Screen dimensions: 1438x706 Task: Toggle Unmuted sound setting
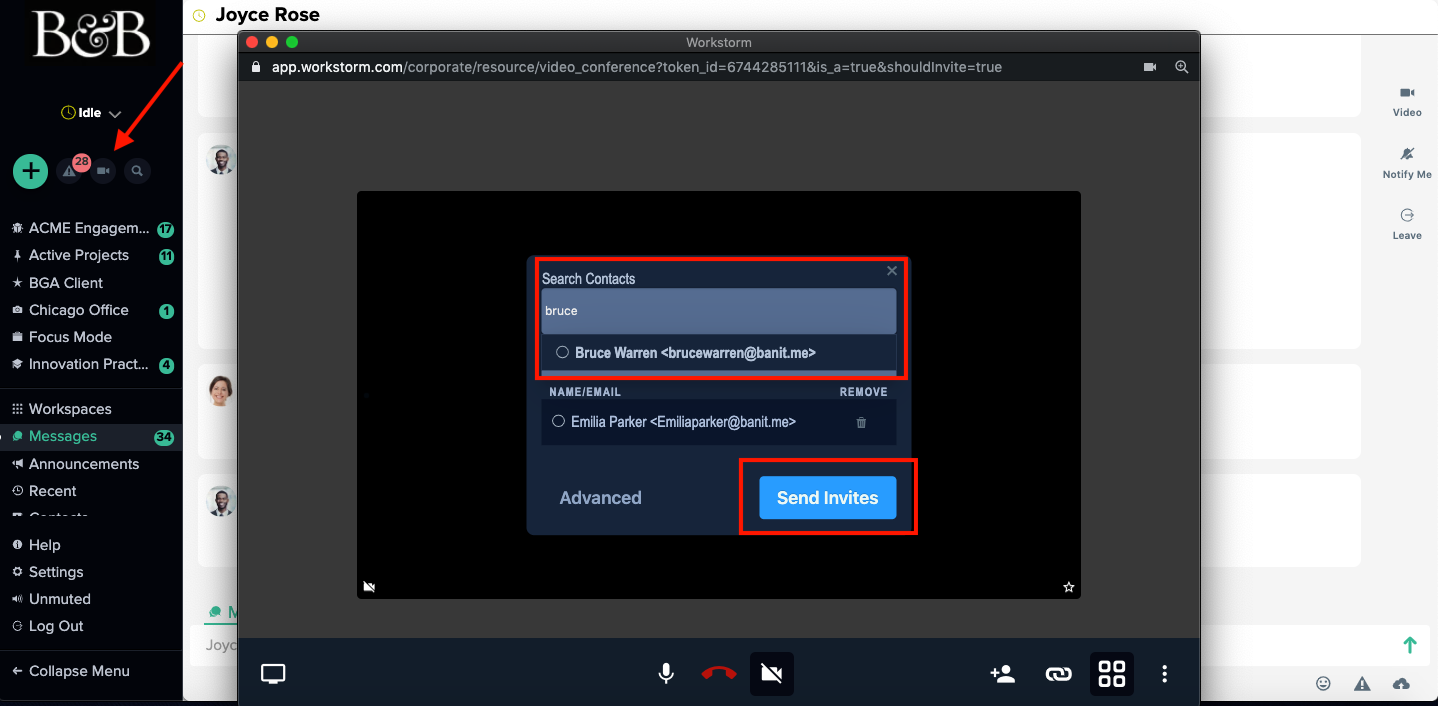click(x=59, y=599)
